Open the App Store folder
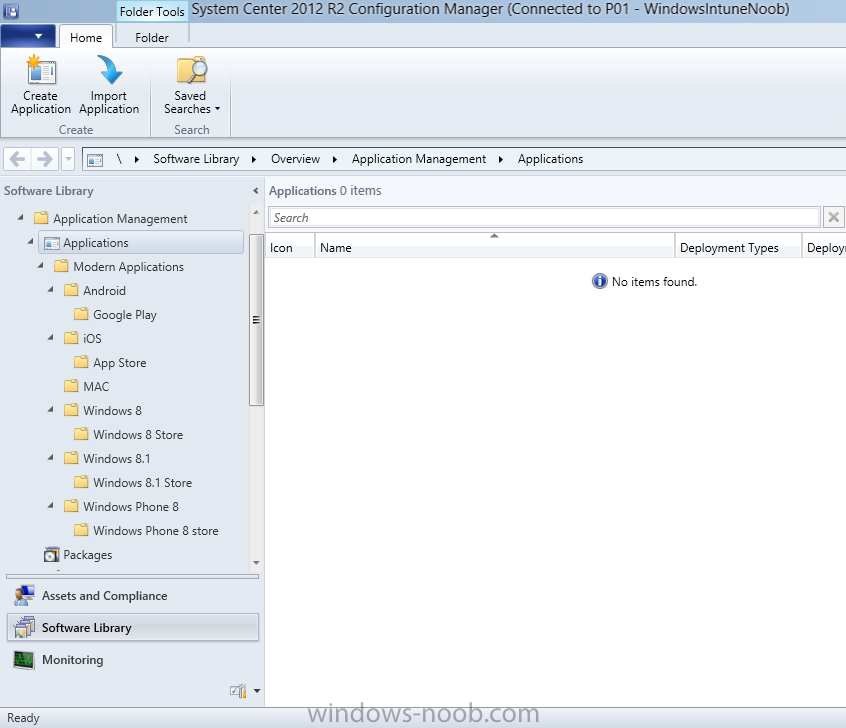Viewport: 846px width, 728px height. [120, 363]
